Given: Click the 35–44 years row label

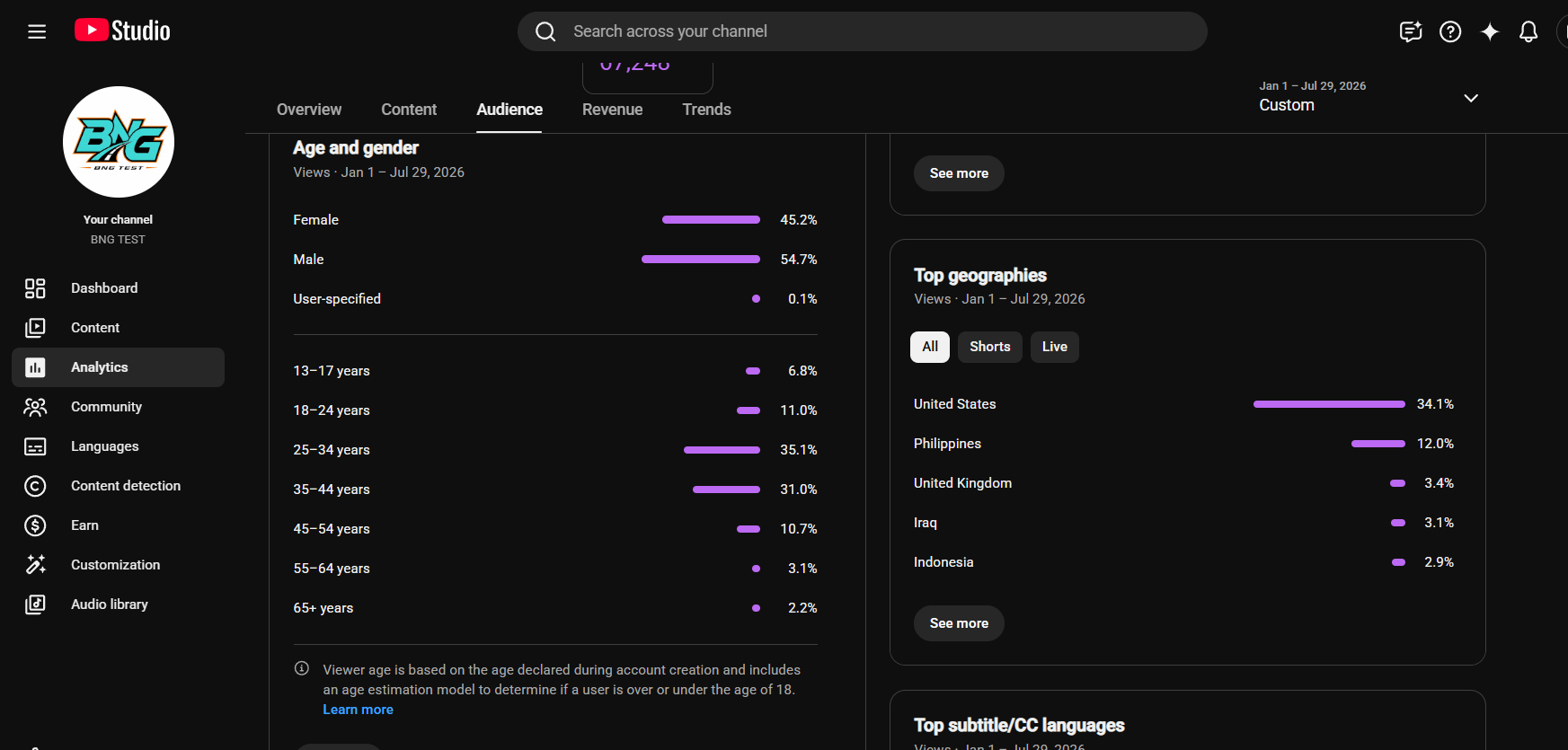Looking at the screenshot, I should point(332,490).
